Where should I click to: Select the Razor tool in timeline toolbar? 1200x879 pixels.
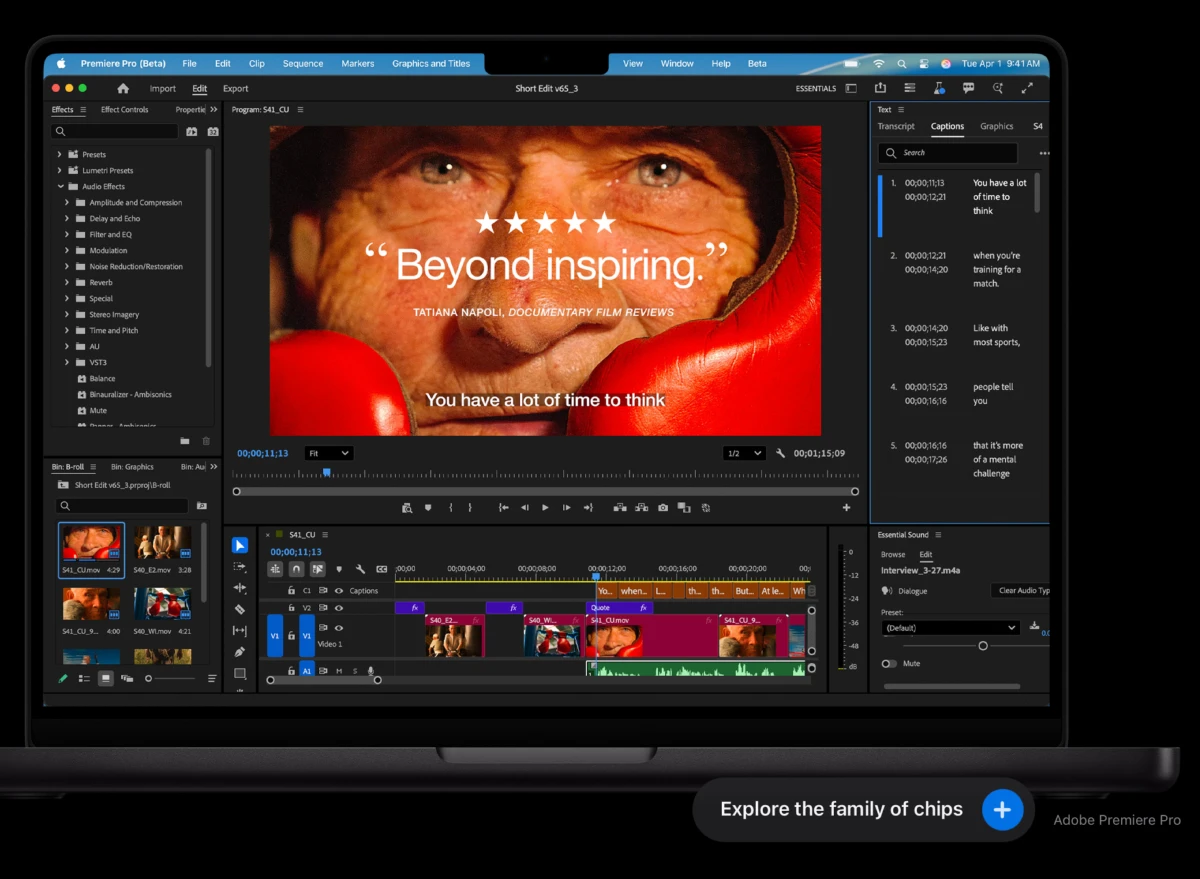[240, 609]
